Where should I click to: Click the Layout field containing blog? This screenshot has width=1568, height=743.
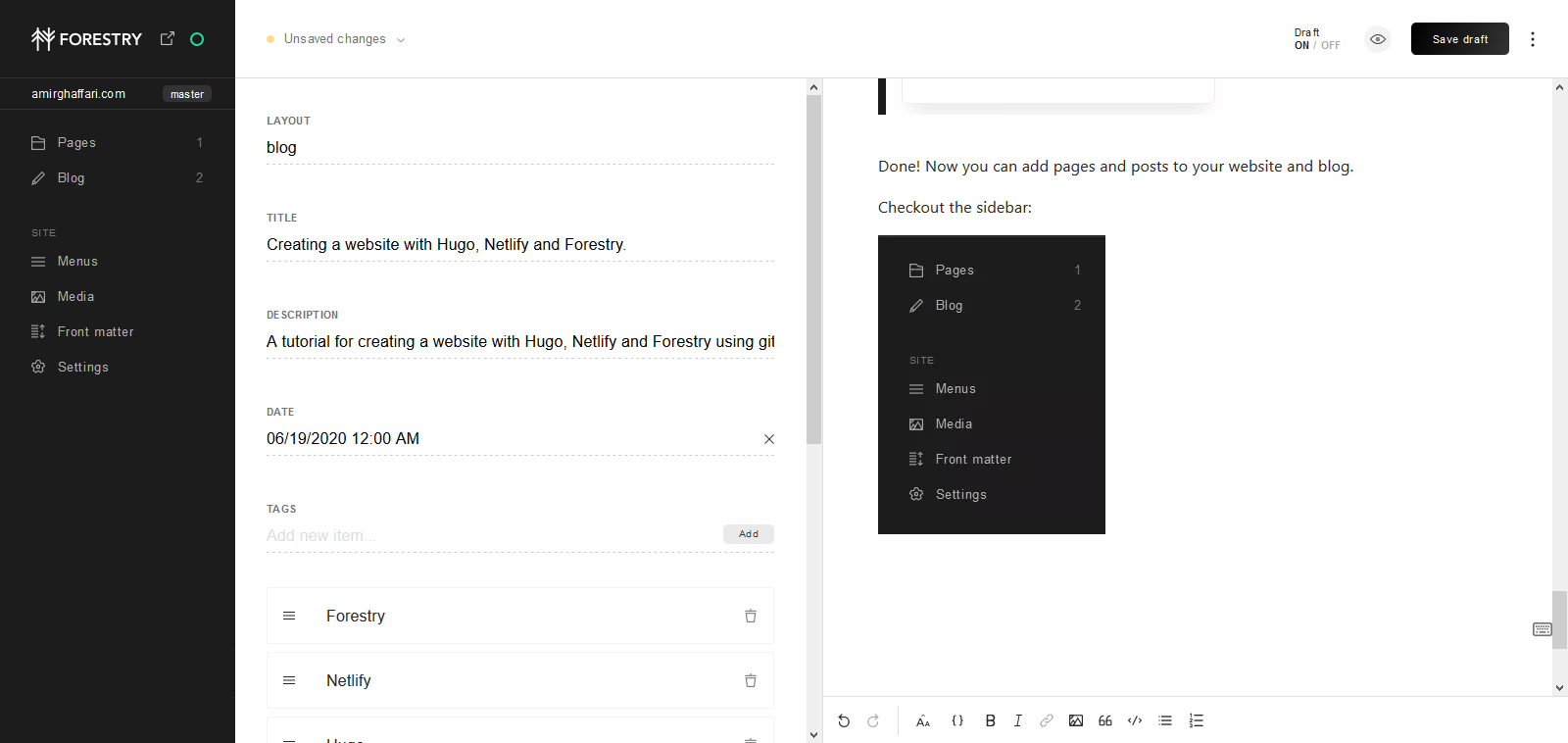[x=520, y=148]
